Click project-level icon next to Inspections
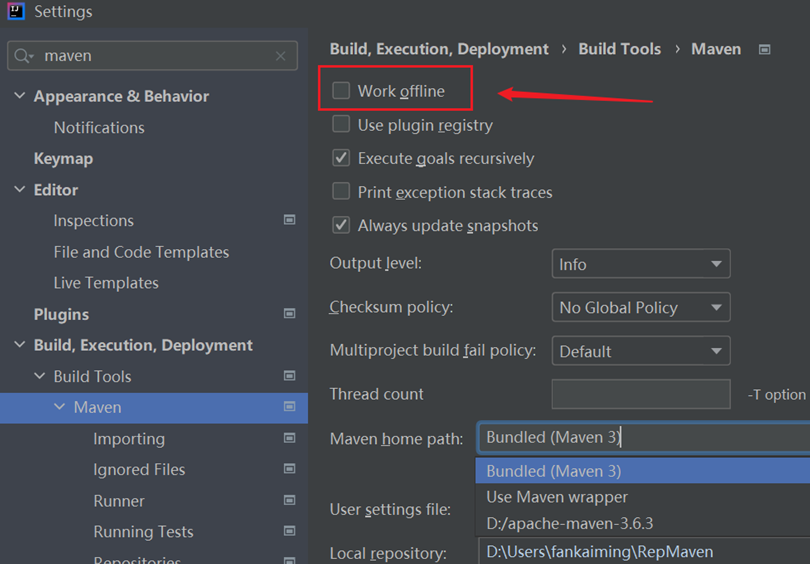This screenshot has width=810, height=564. coord(290,220)
